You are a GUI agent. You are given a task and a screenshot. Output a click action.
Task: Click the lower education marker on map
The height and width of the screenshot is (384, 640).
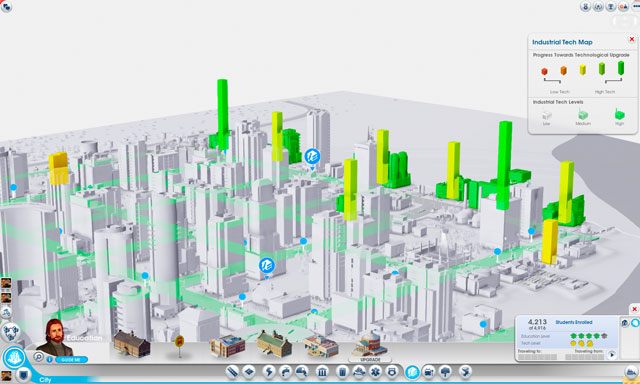pos(267,266)
